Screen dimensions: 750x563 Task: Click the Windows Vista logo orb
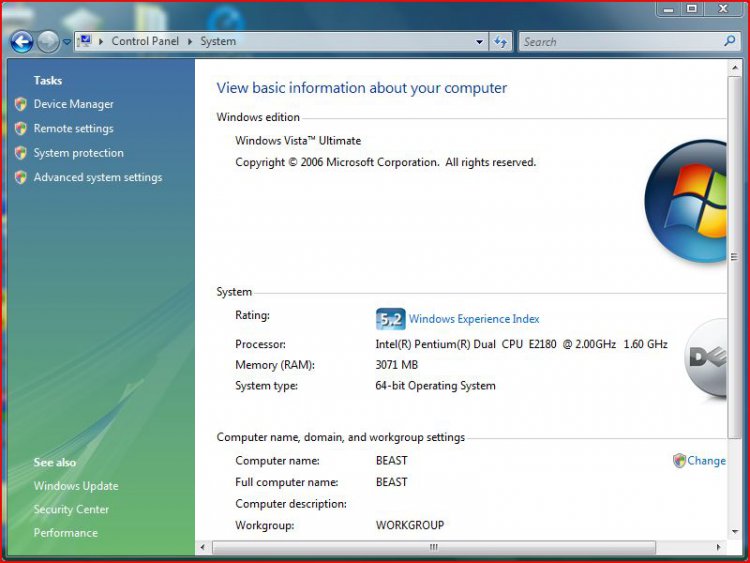685,201
